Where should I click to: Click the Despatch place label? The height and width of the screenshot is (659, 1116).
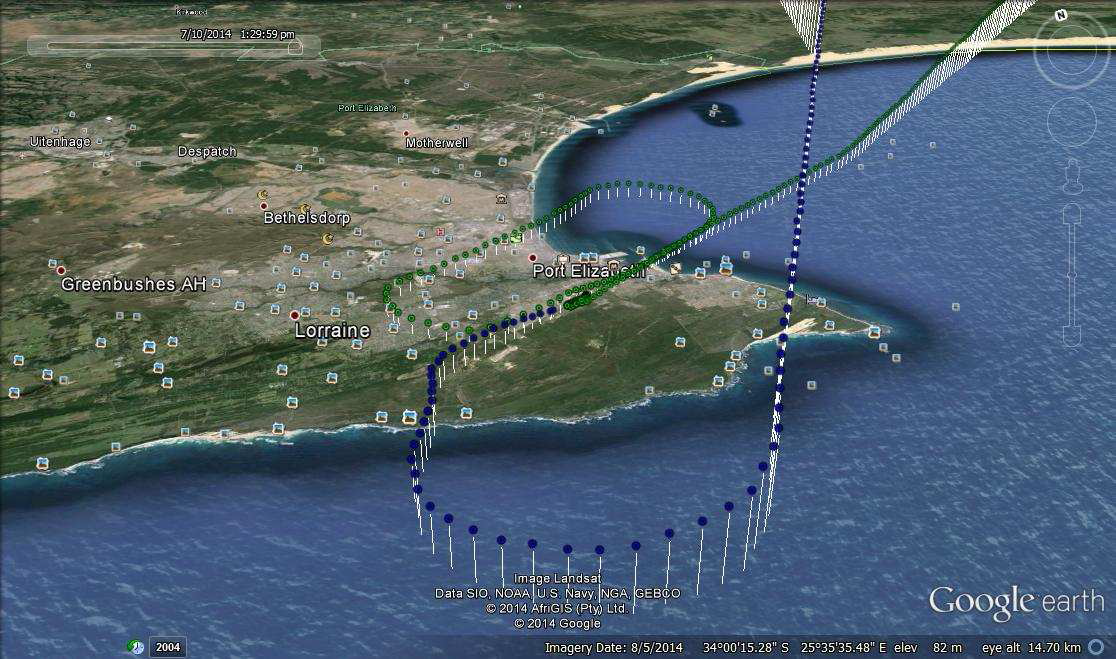(207, 151)
